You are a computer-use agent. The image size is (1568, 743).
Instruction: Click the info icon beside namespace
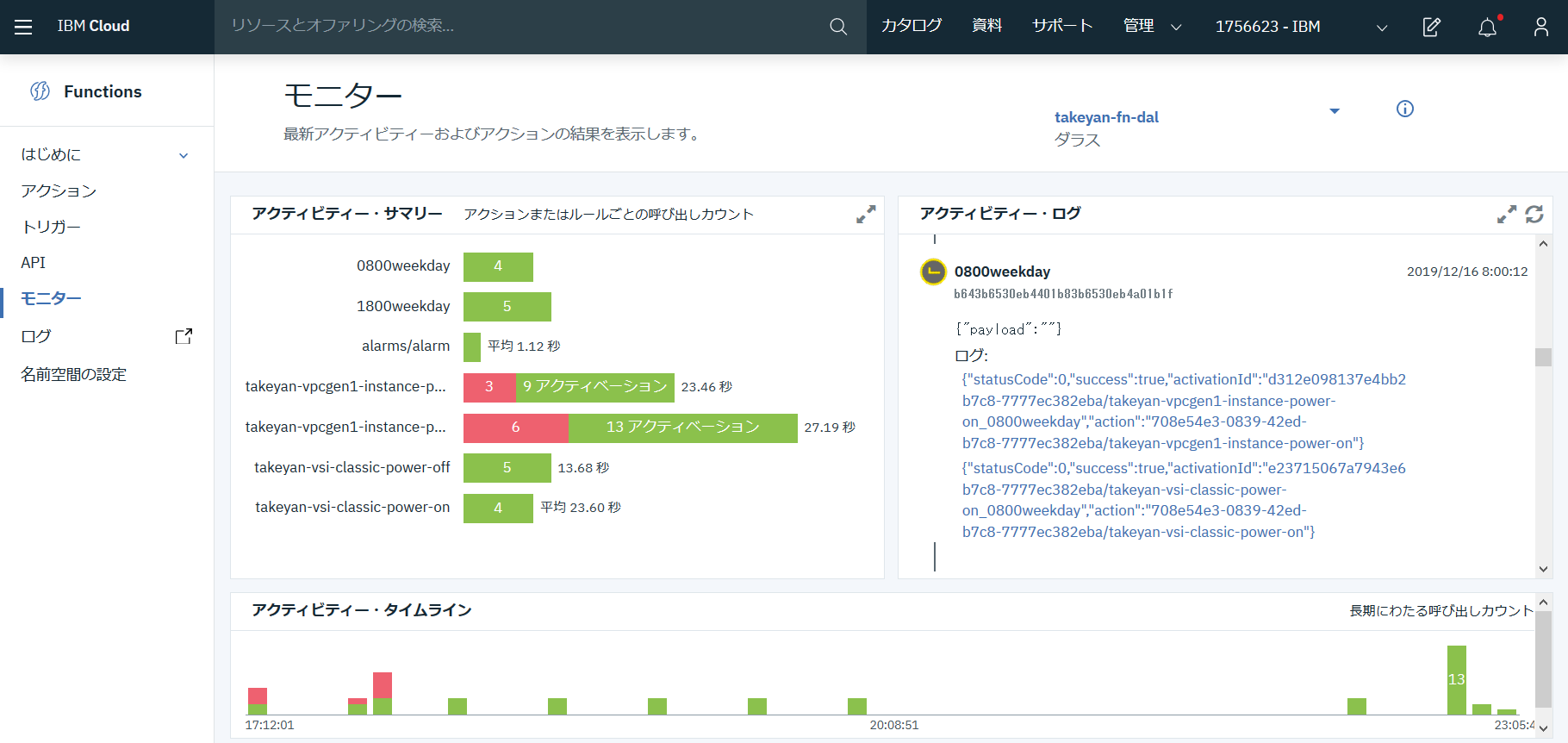[x=1405, y=109]
